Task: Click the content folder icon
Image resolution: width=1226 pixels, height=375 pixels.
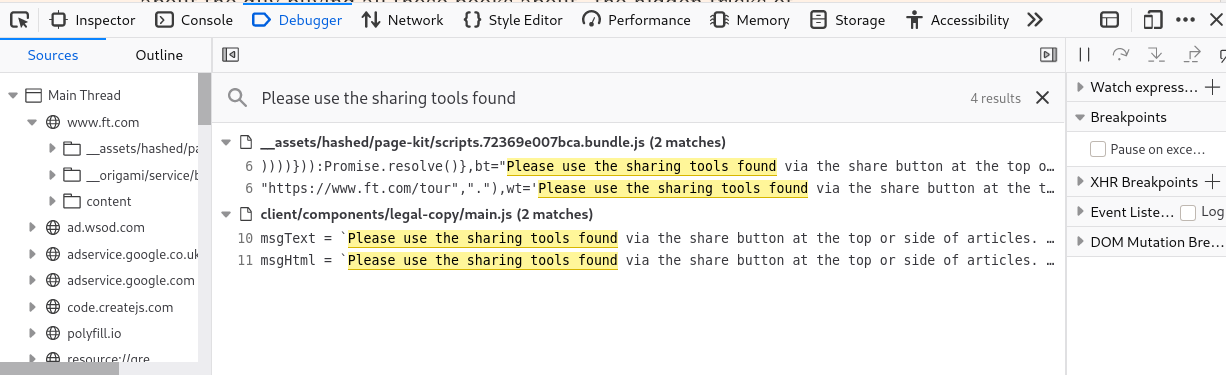Action: pyautogui.click(x=71, y=202)
